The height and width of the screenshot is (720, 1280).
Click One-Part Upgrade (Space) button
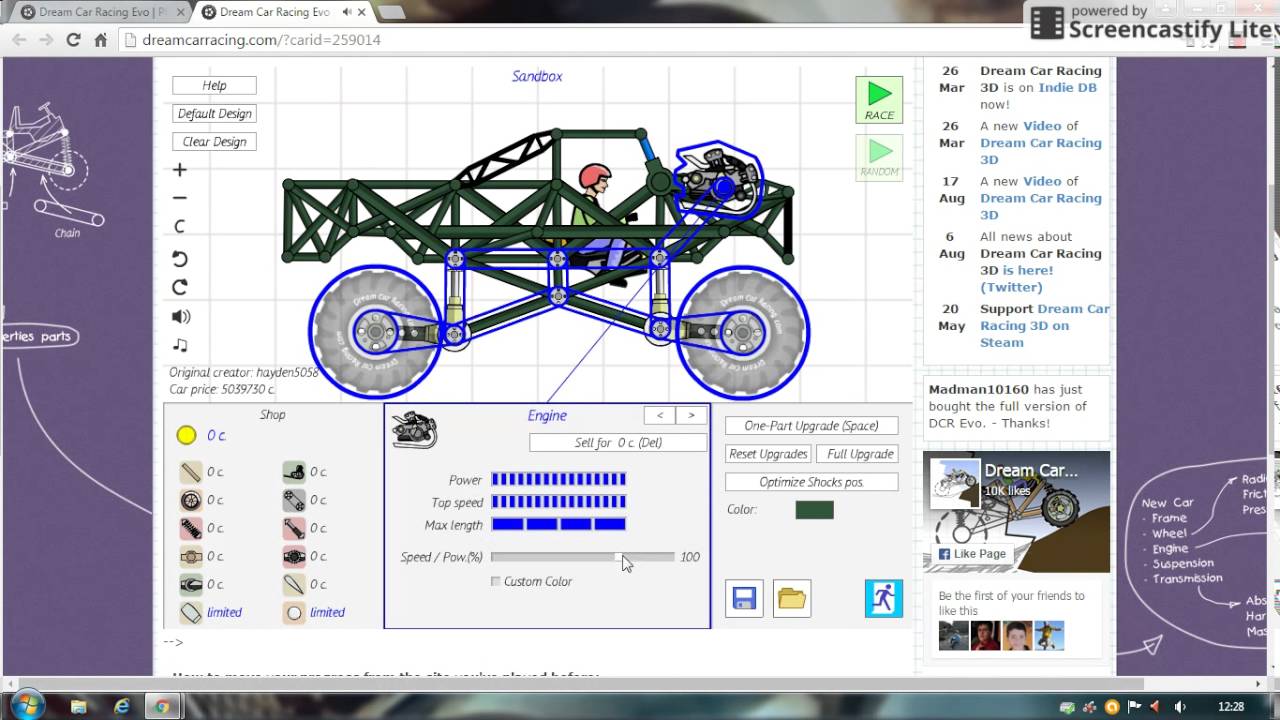pos(812,426)
